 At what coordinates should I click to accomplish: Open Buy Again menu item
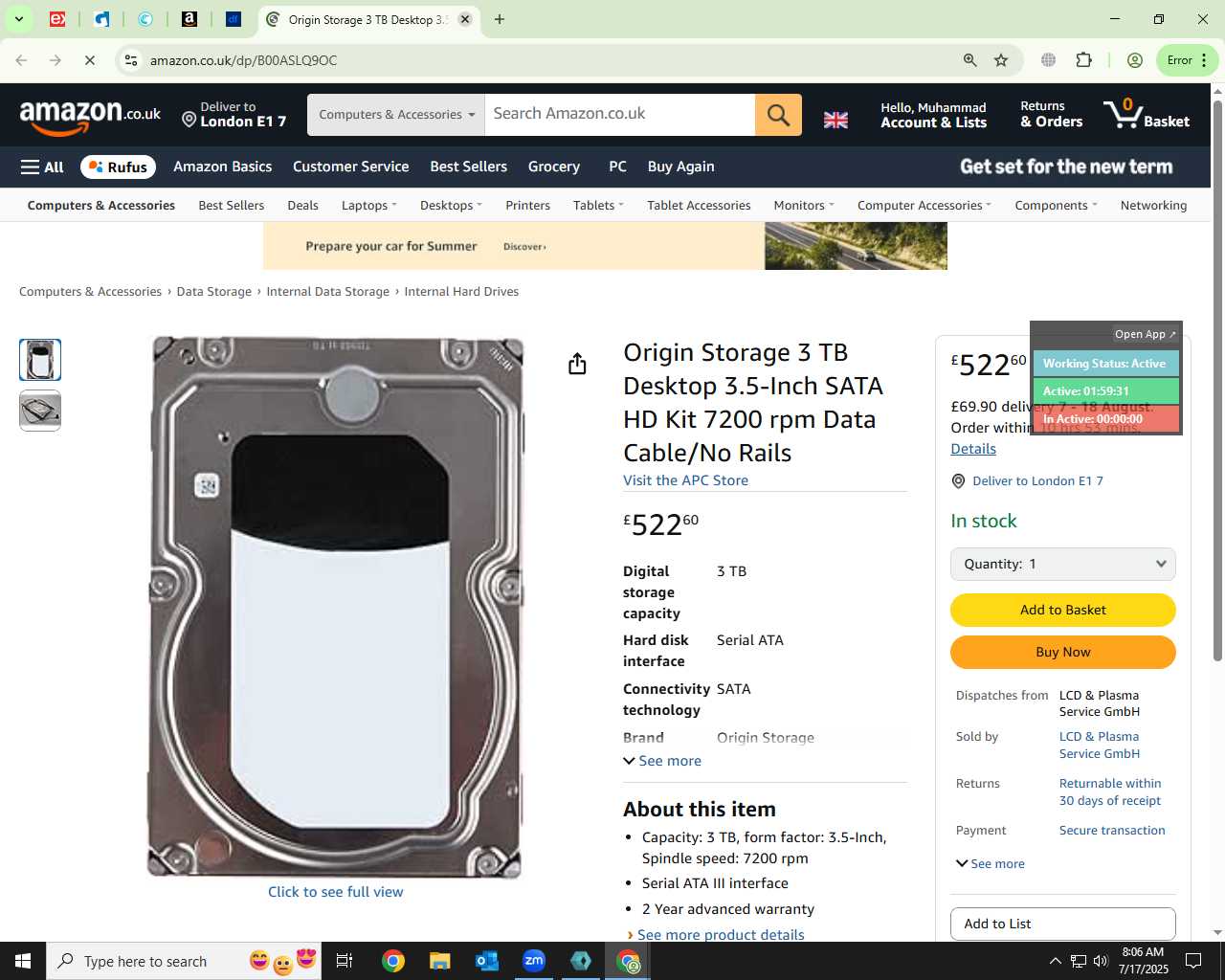point(680,167)
